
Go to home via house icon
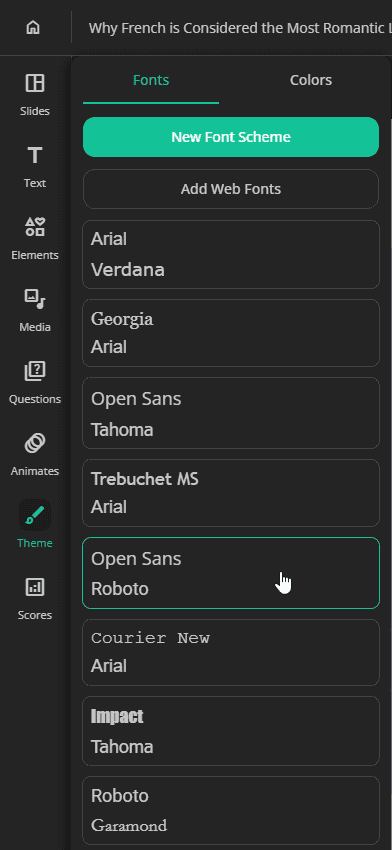[x=33, y=28]
